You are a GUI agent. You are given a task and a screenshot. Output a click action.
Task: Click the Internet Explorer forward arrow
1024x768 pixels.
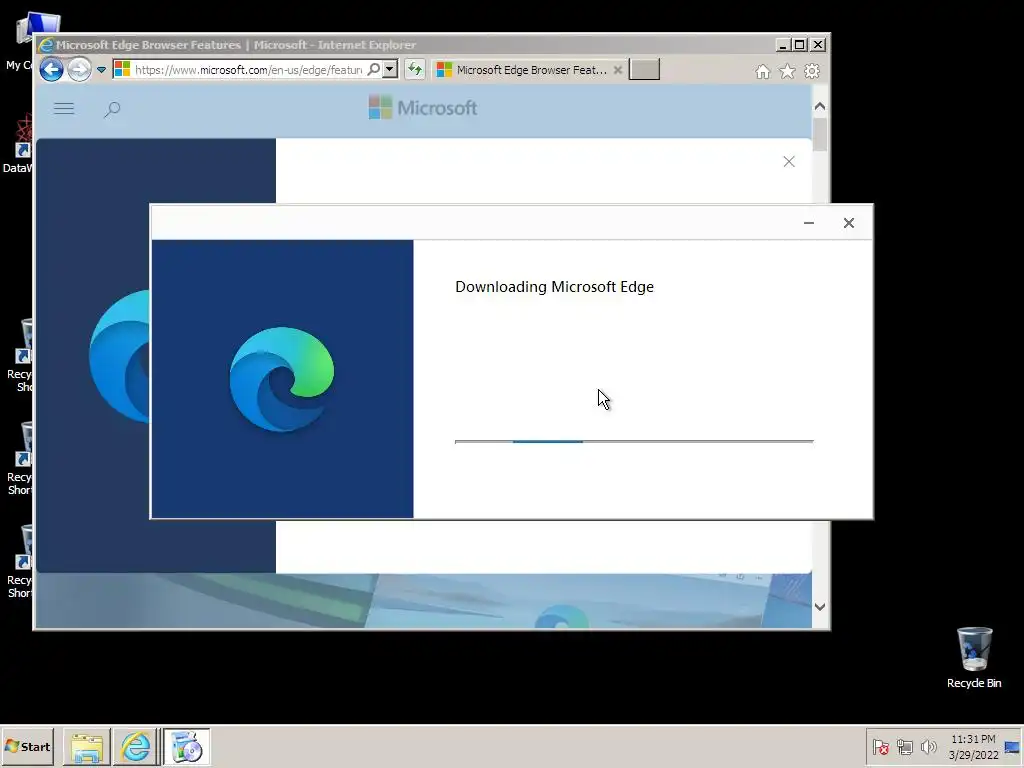(79, 69)
